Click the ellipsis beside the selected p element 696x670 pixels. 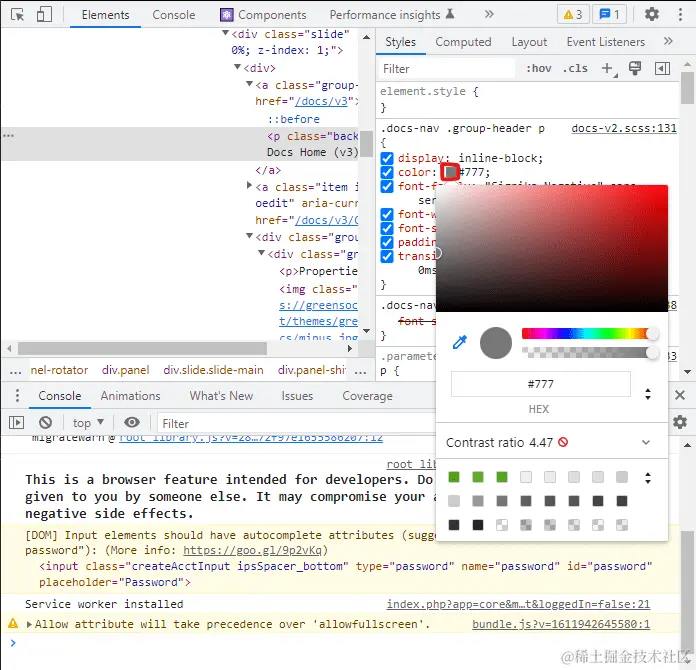[8, 135]
